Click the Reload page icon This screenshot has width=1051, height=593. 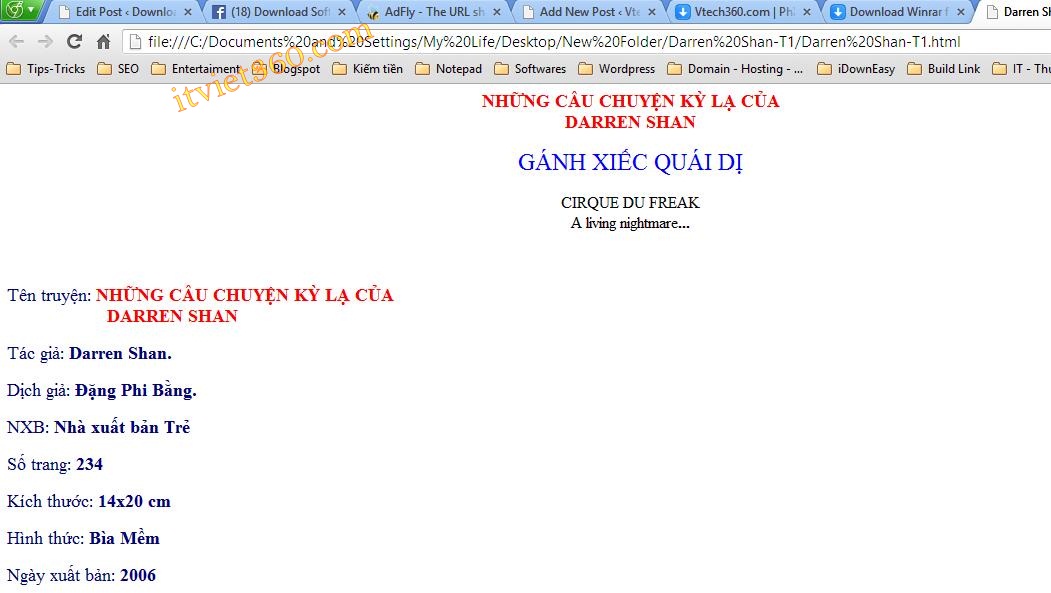tap(73, 43)
